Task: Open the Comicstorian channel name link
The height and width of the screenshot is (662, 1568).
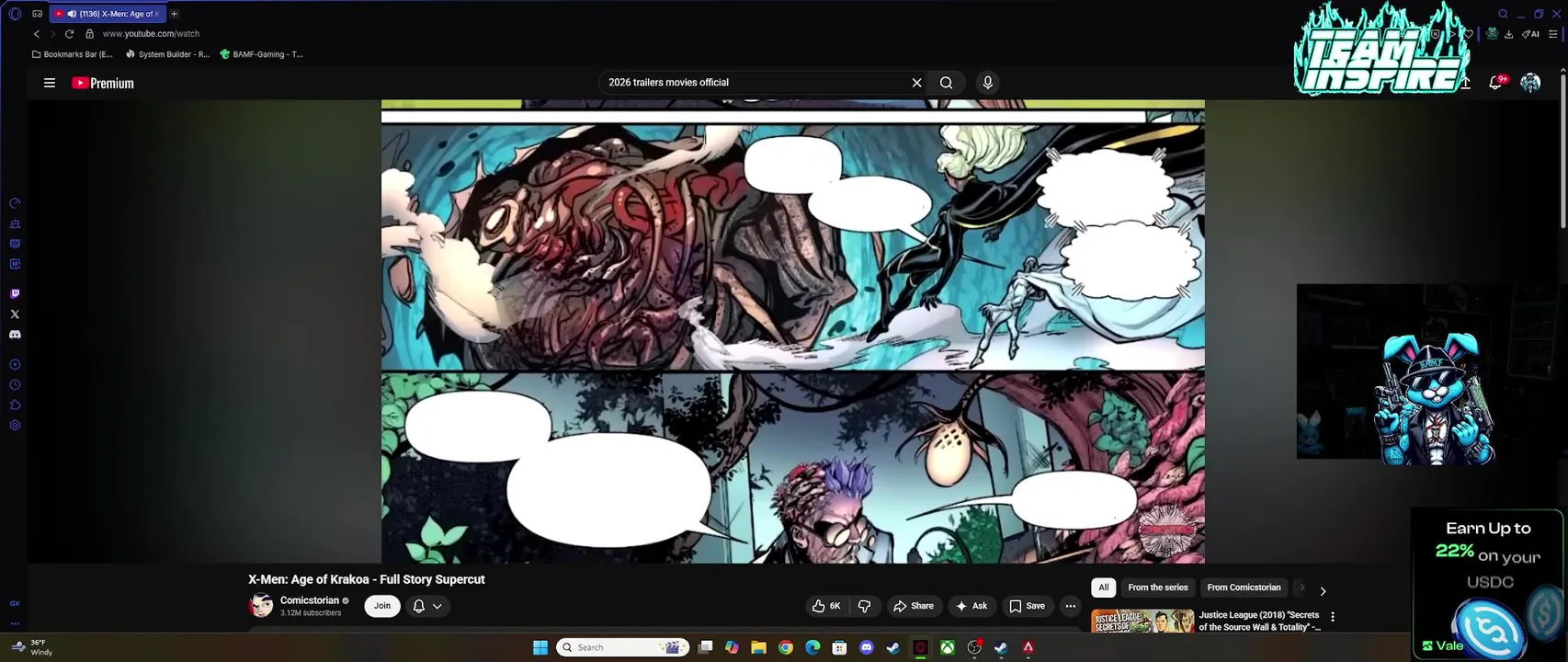Action: pyautogui.click(x=310, y=600)
